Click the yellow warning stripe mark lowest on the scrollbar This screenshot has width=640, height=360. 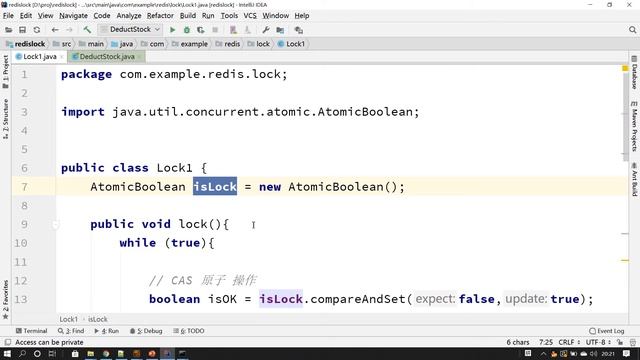point(625,260)
